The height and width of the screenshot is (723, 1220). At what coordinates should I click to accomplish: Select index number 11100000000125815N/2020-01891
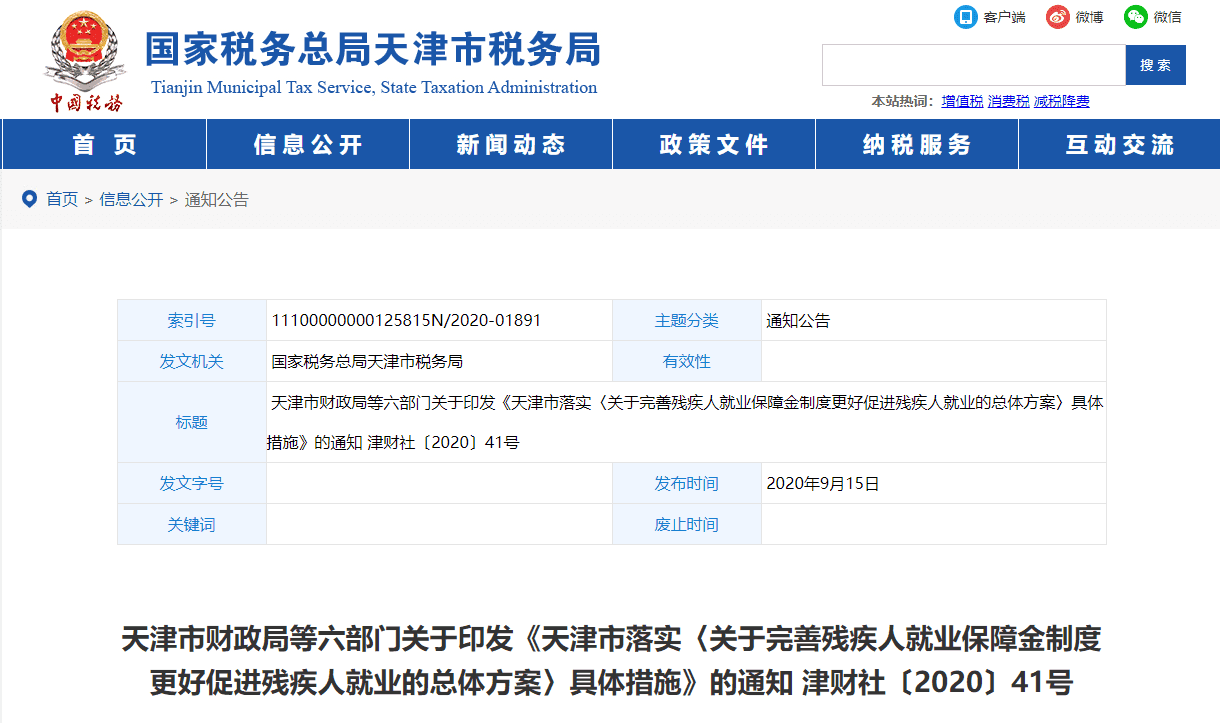coord(406,321)
